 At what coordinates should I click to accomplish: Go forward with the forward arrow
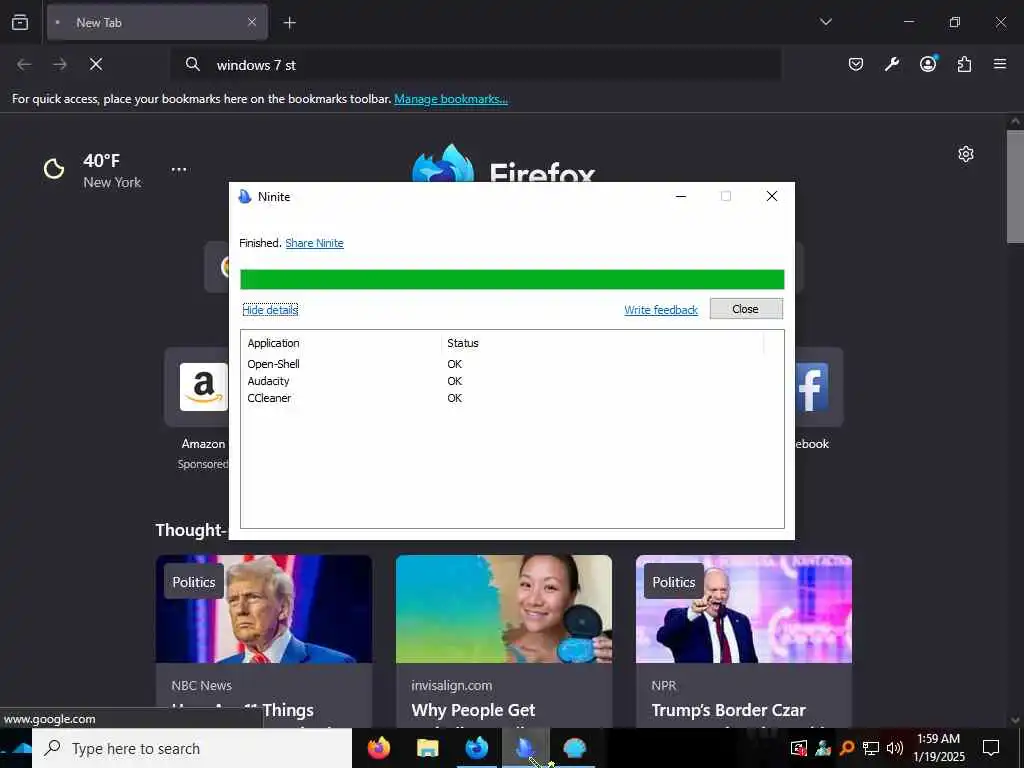(60, 64)
